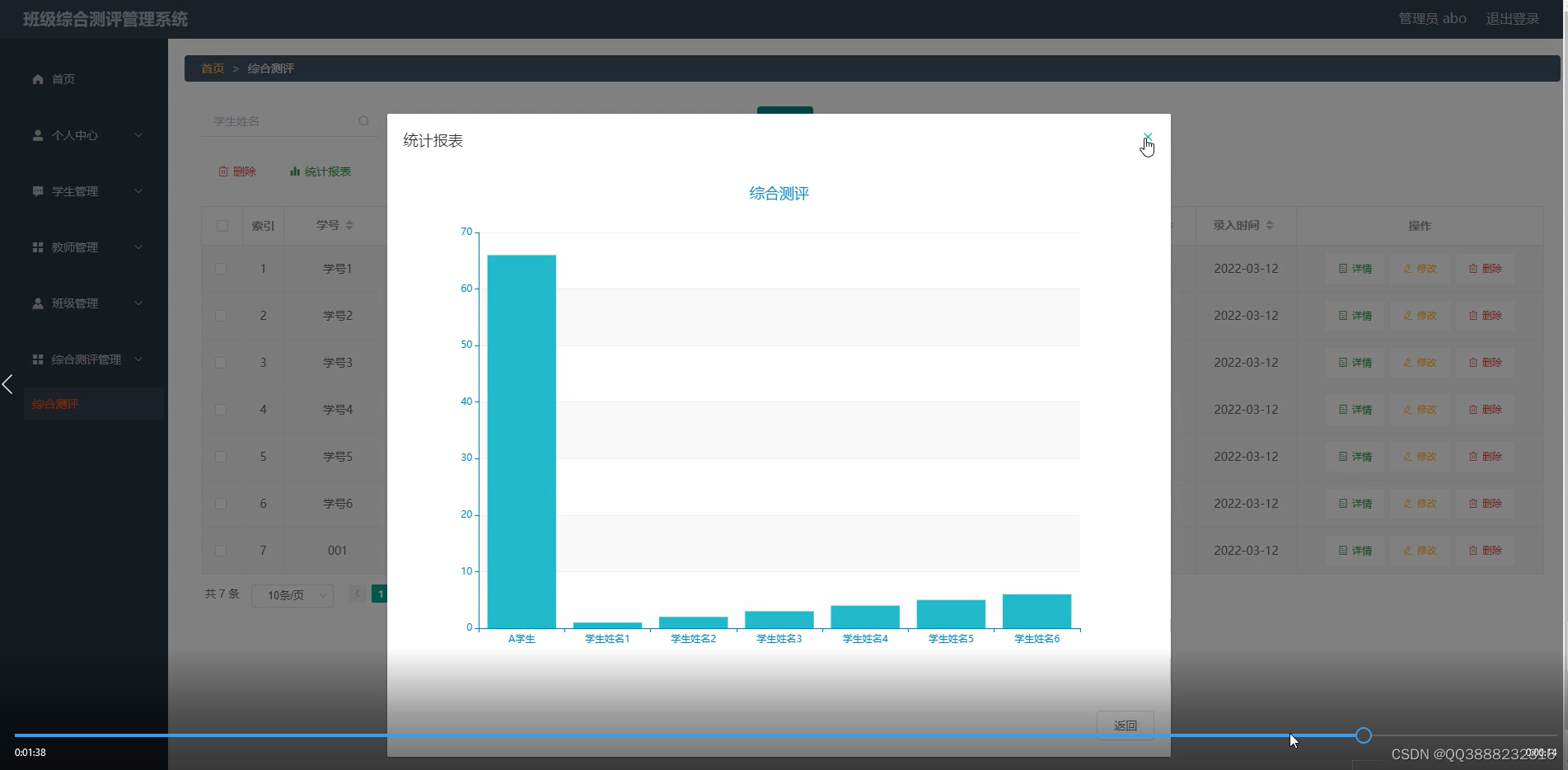Check the row 学号1 checkbox
Image resolution: width=1568 pixels, height=770 pixels.
point(221,269)
